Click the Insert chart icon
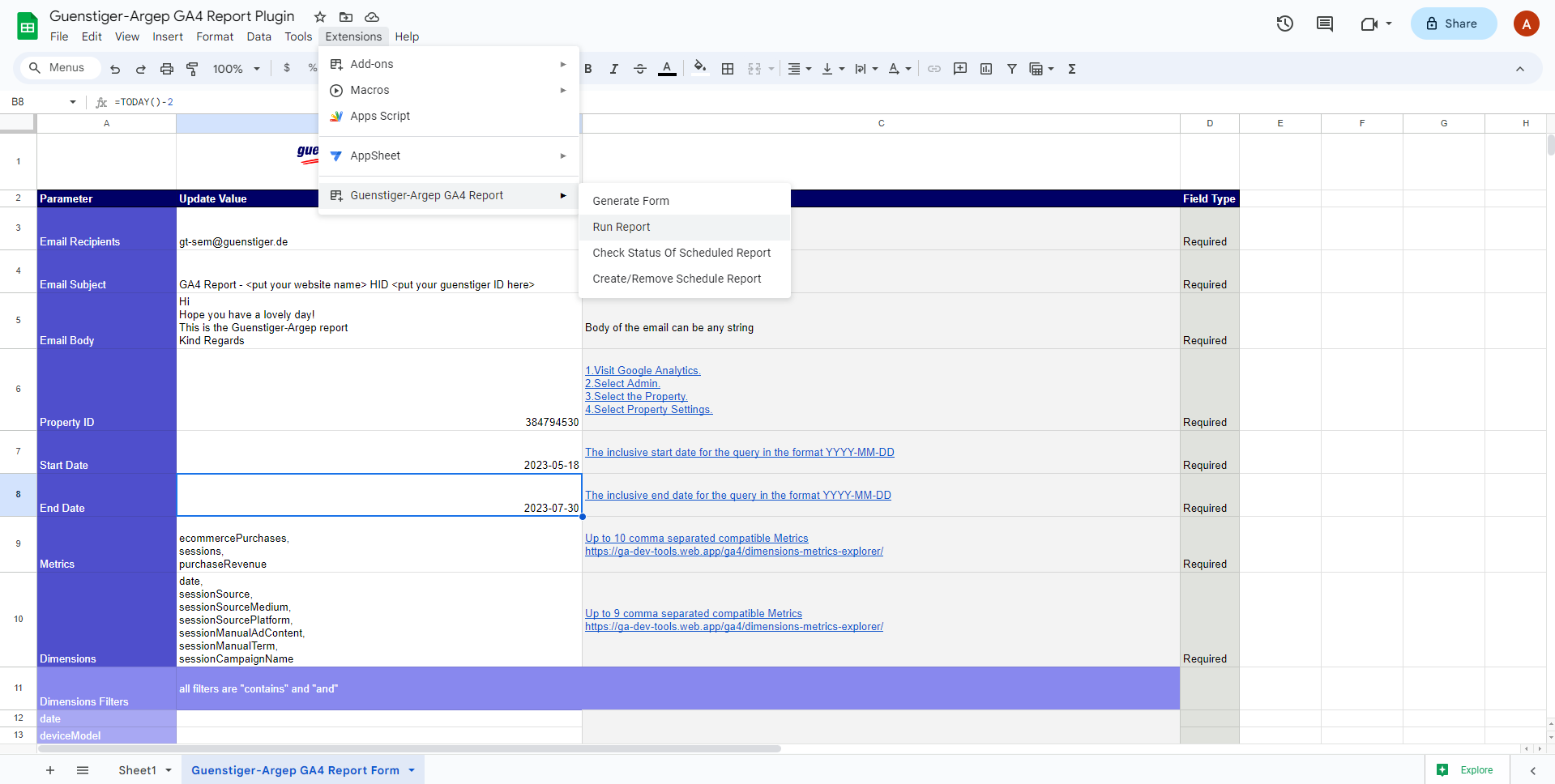 tap(986, 69)
